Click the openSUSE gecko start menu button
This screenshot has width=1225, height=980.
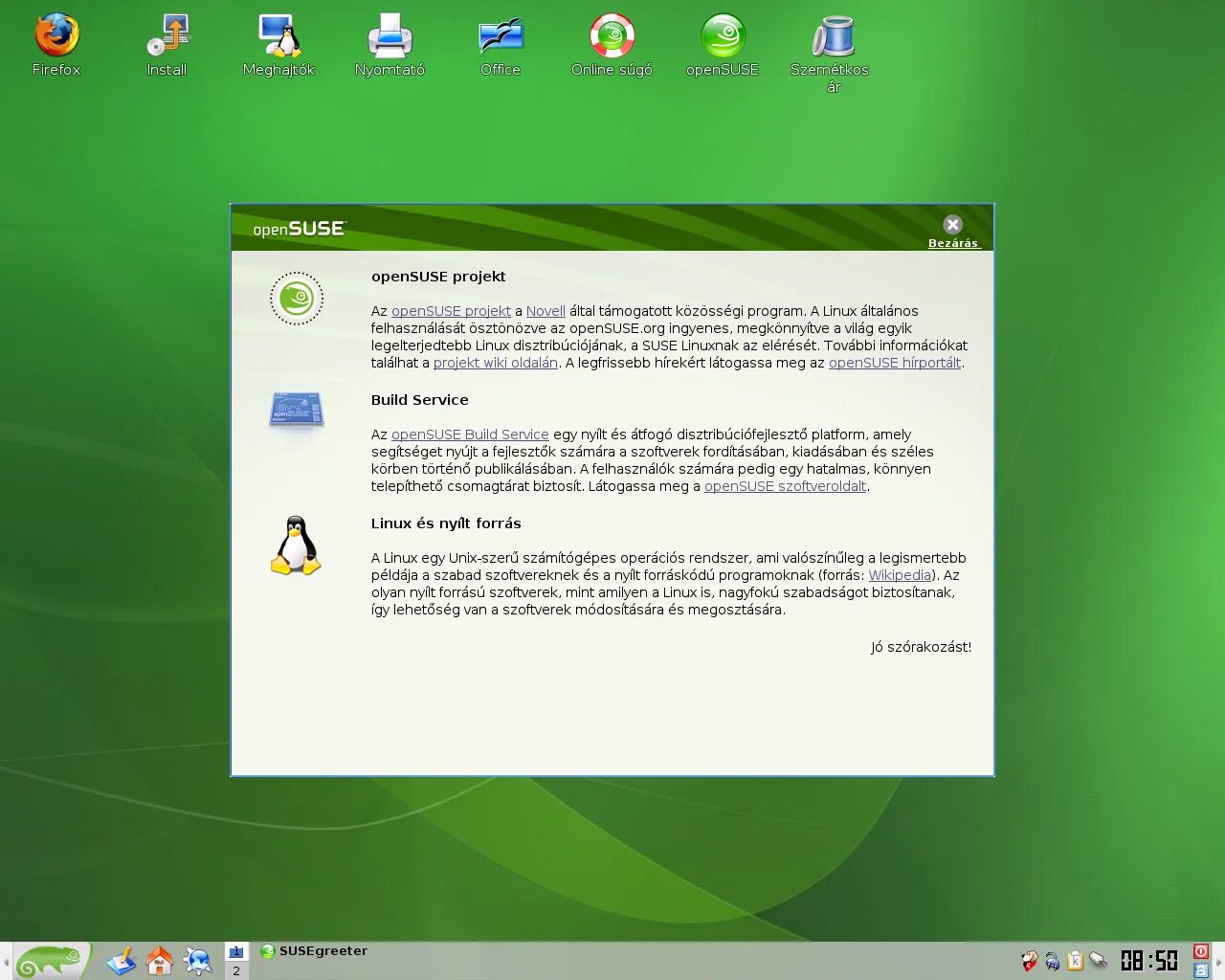(x=52, y=961)
